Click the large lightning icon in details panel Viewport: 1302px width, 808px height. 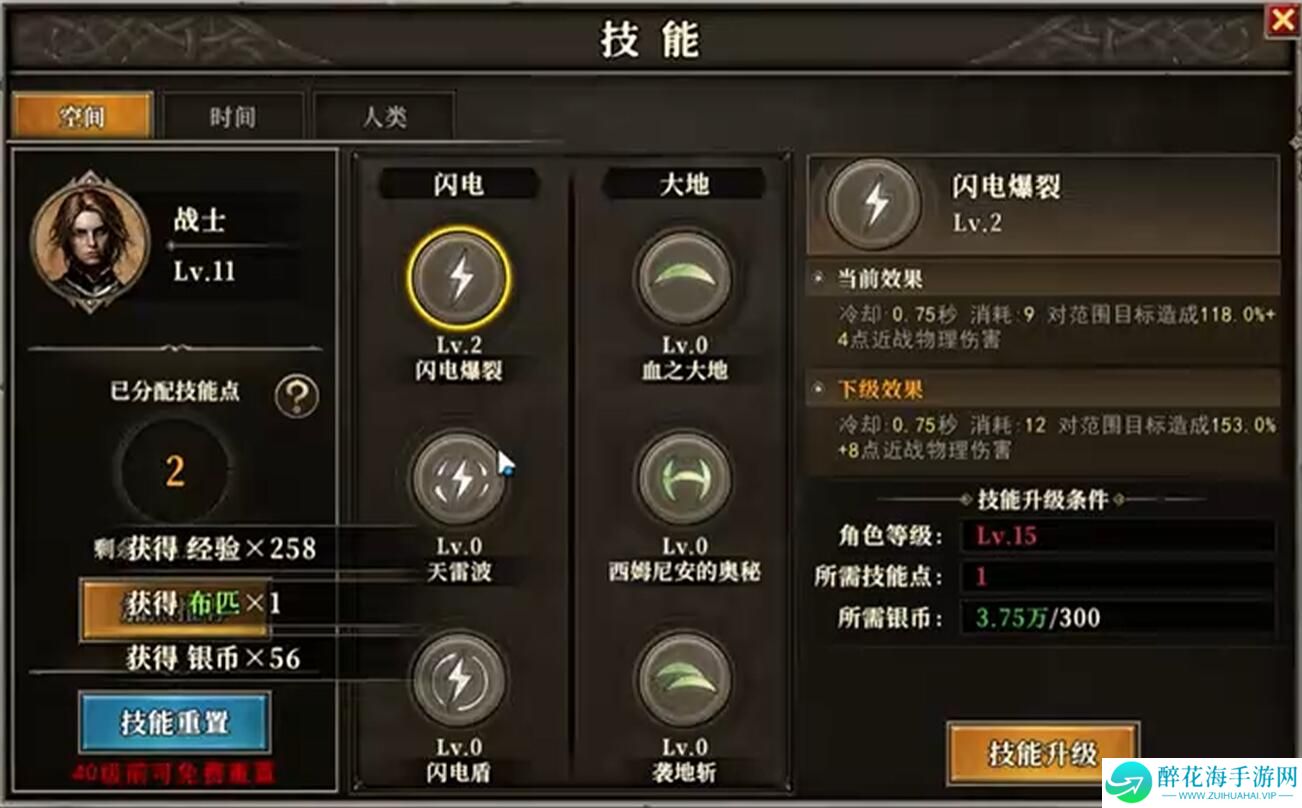877,203
